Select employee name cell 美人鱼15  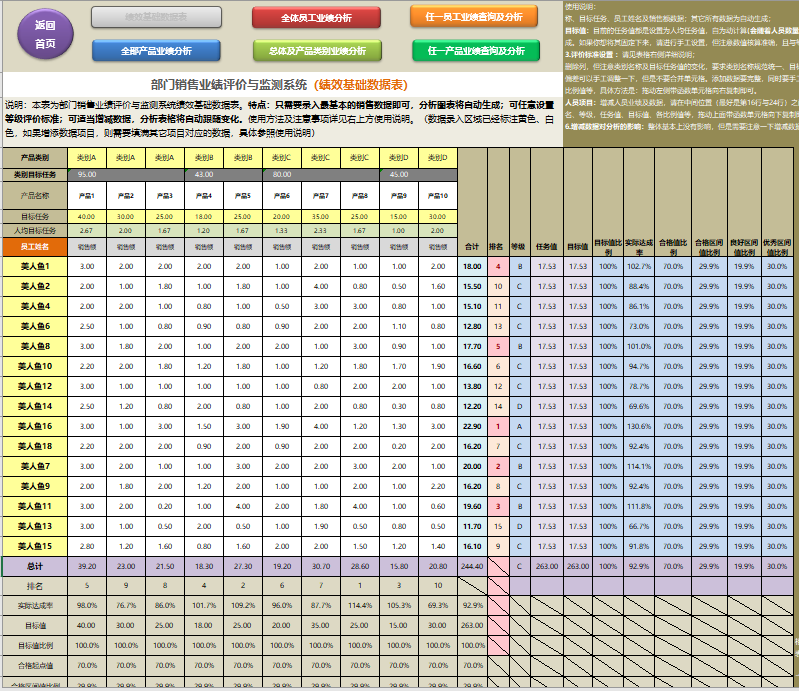35,546
